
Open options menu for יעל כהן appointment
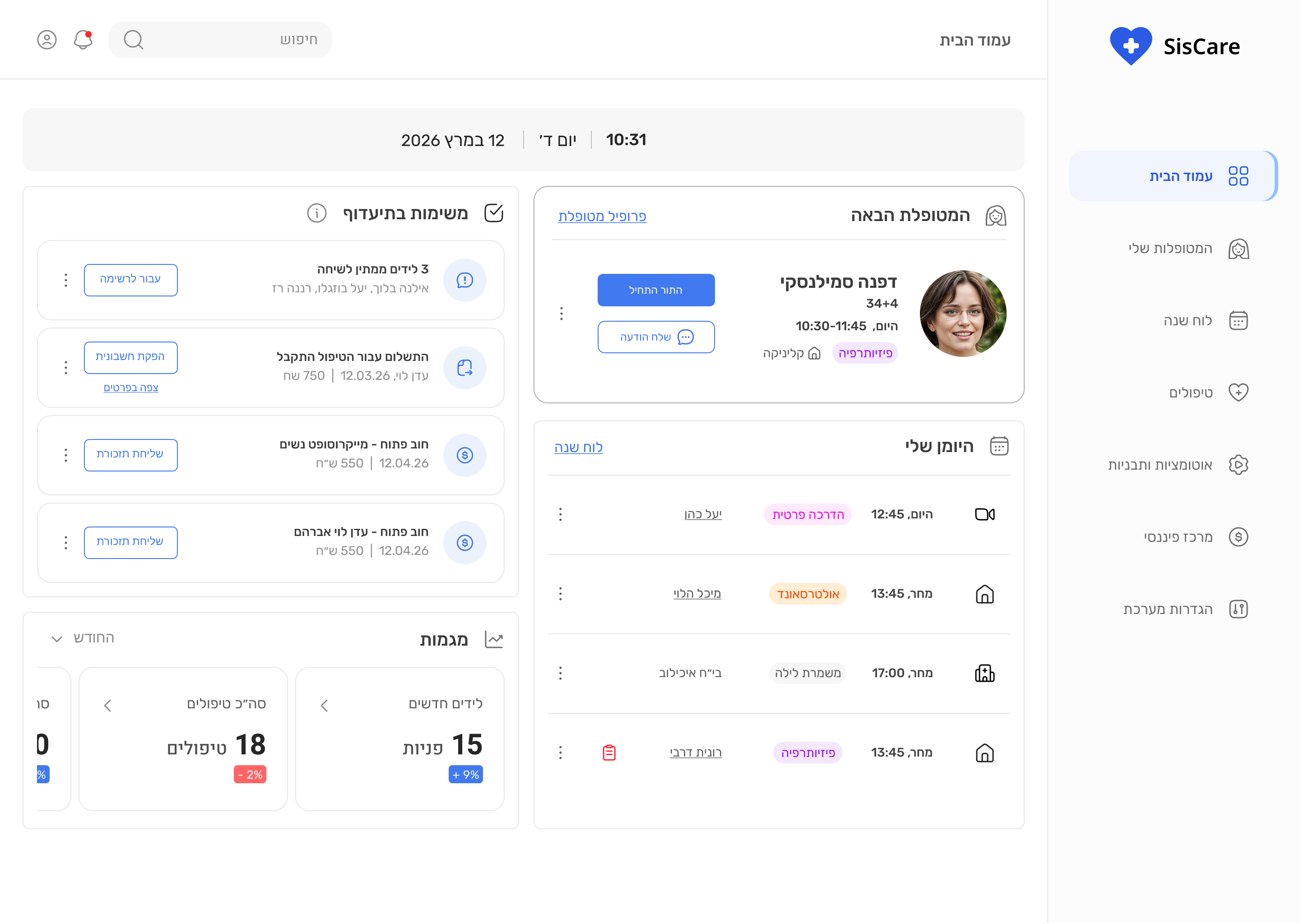click(x=561, y=514)
